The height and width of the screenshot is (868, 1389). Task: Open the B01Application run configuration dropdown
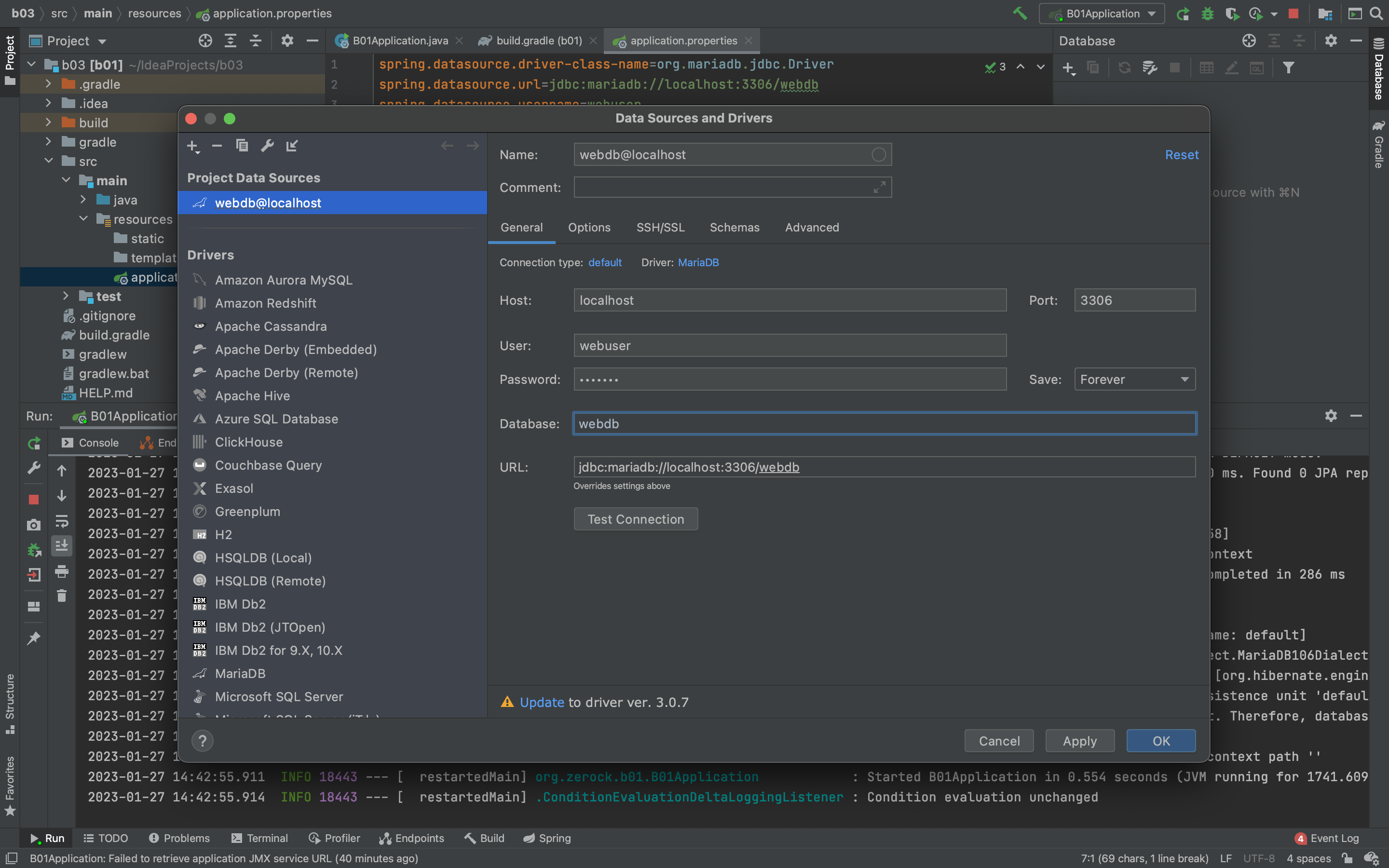click(1102, 14)
